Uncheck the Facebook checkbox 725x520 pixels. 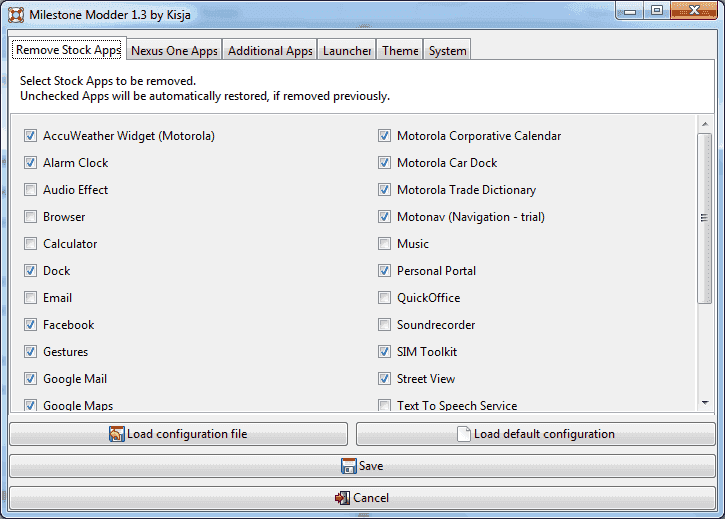(x=31, y=325)
